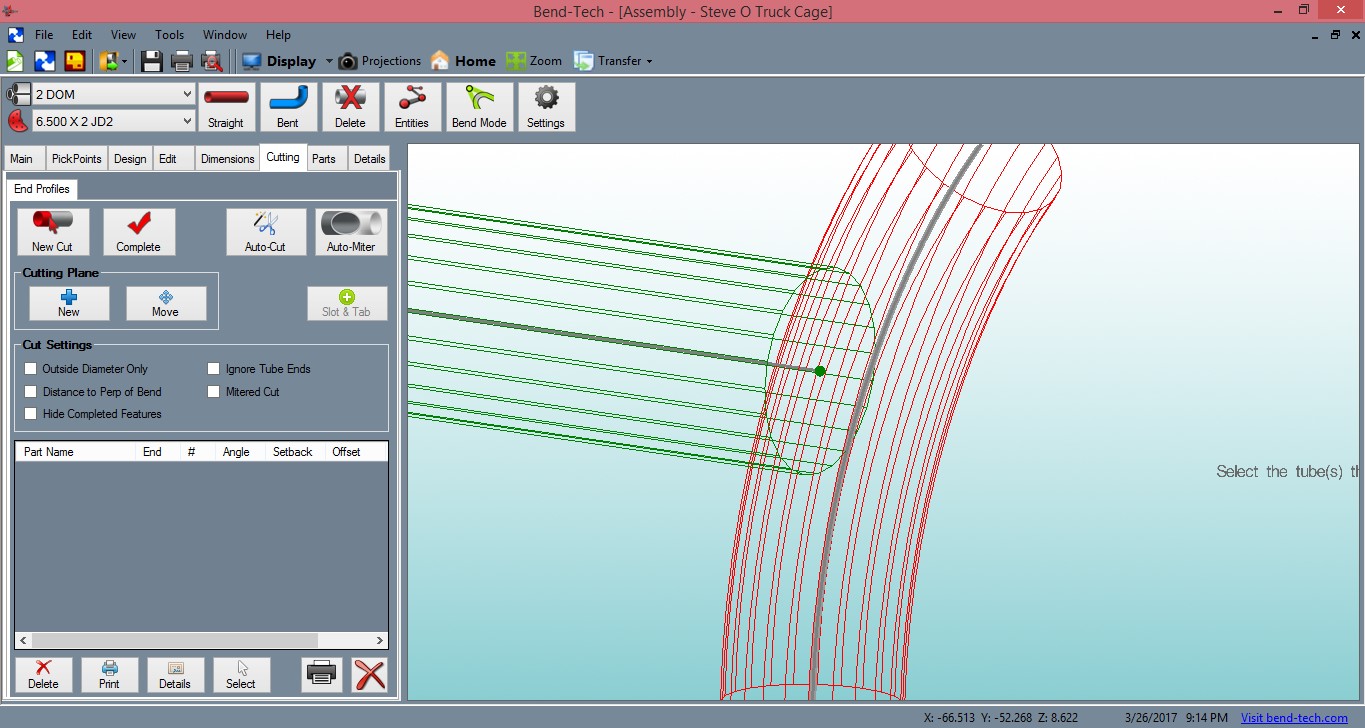Image resolution: width=1365 pixels, height=728 pixels.
Task: Check Hide Completed Features
Action: pos(31,414)
